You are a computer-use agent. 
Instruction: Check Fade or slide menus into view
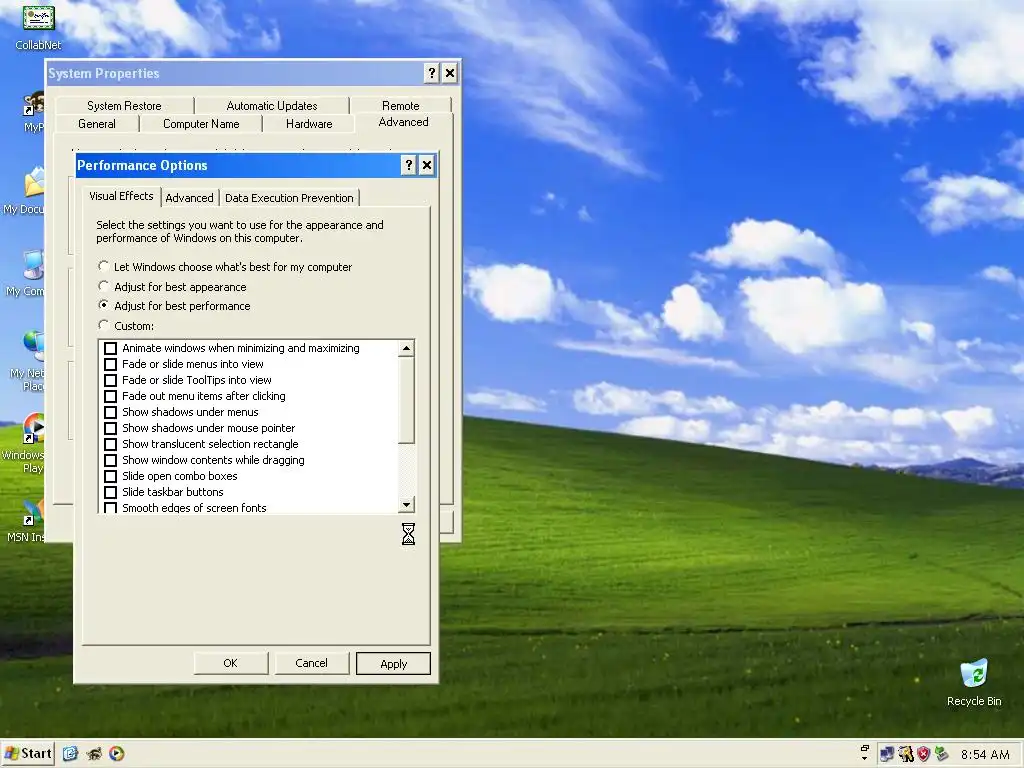tap(110, 364)
